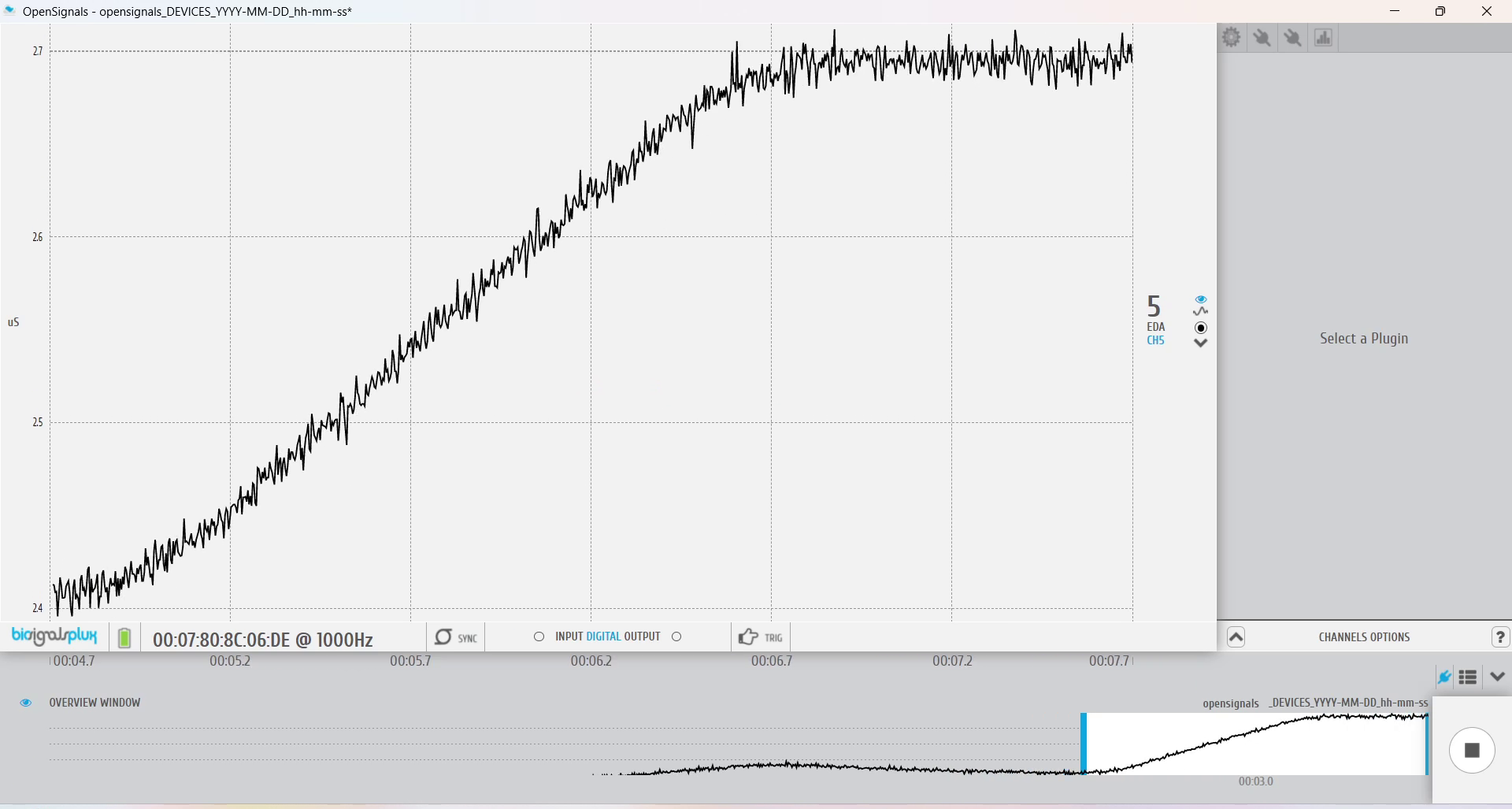This screenshot has width=1512, height=809.
Task: Click the 00:05.7 time axis label
Action: point(410,661)
